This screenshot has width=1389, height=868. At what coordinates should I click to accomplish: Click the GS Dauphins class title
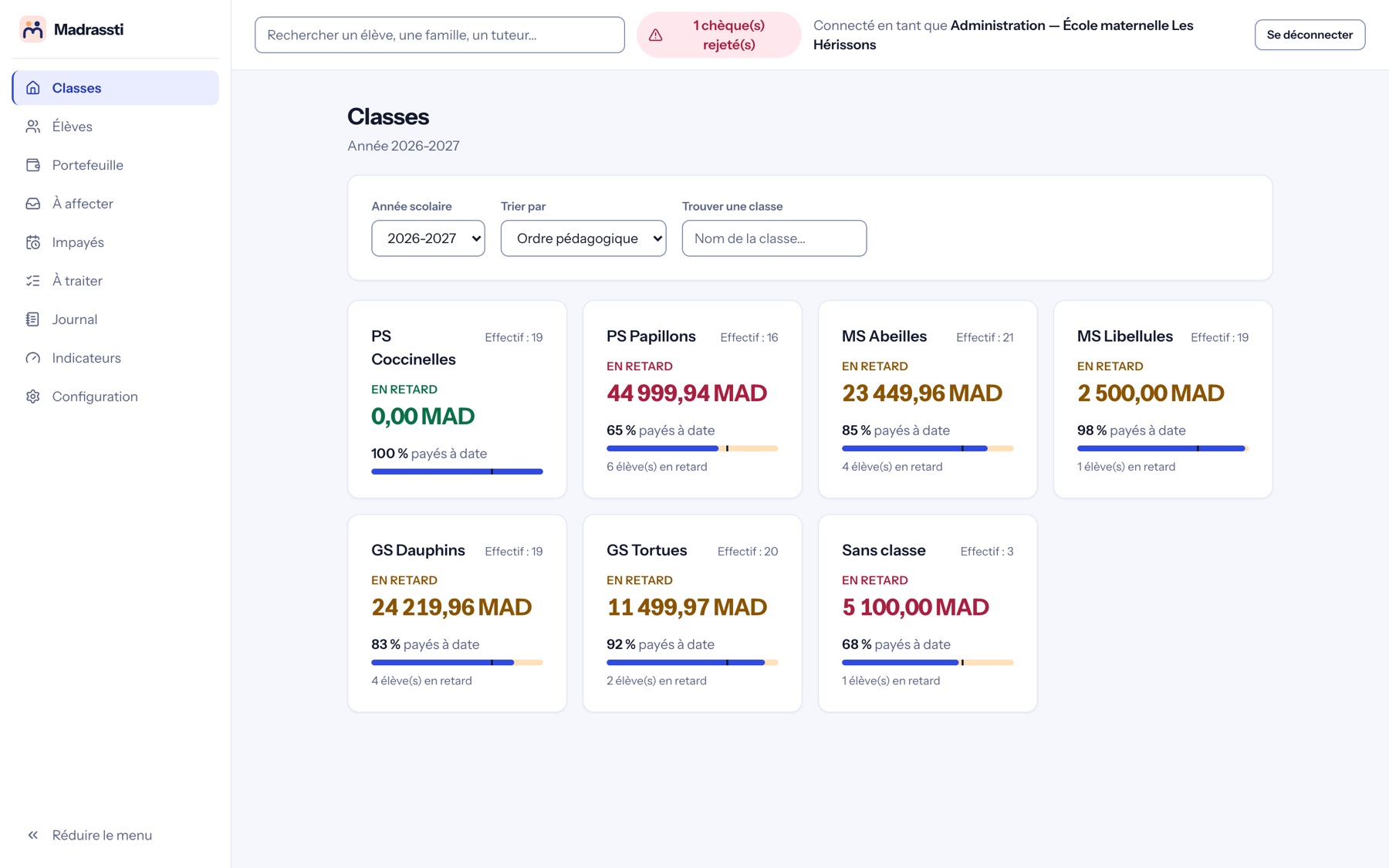(418, 550)
